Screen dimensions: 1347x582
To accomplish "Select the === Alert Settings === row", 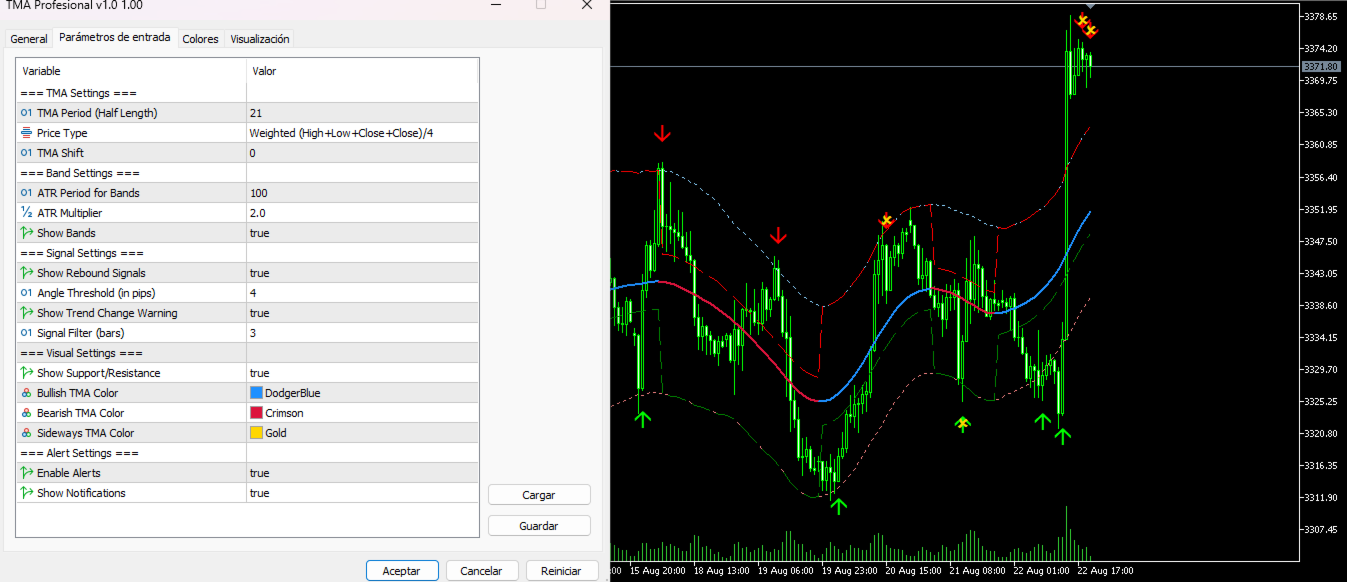I will coord(247,453).
